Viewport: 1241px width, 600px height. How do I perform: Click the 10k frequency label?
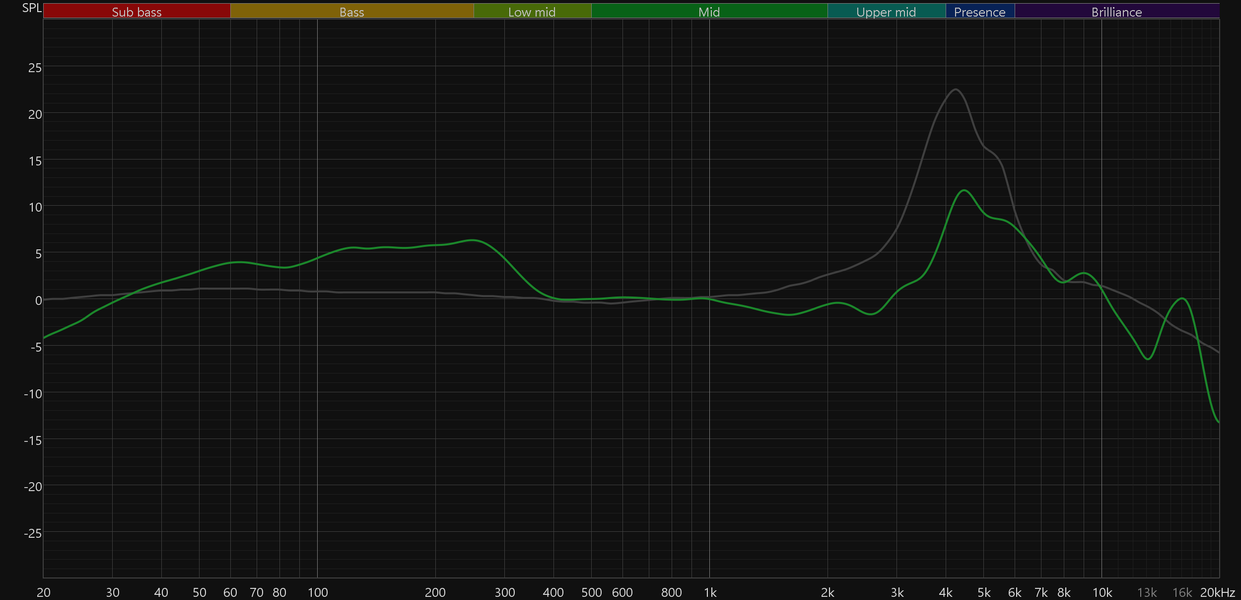pos(1102,592)
